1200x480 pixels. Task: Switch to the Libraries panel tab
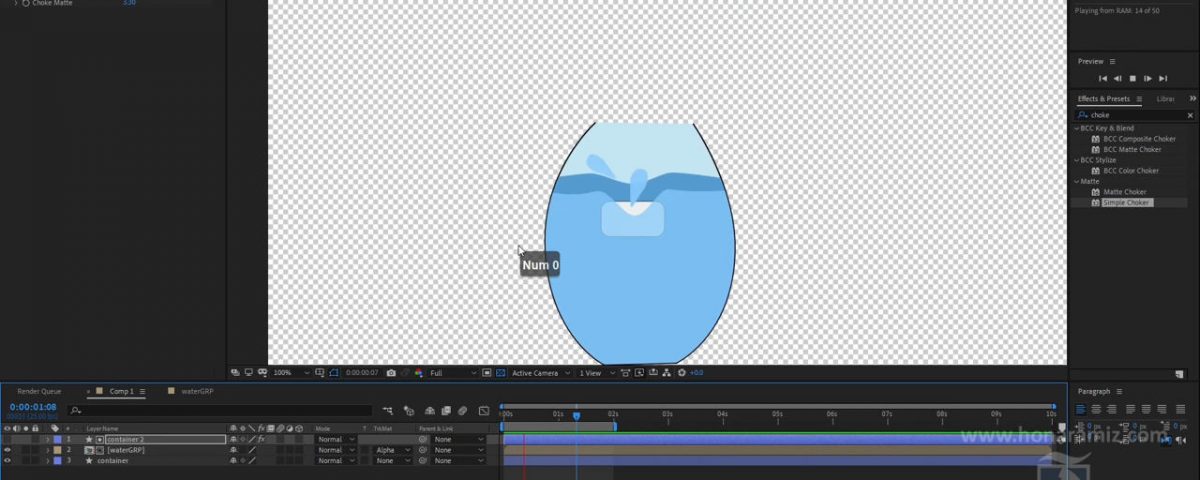pyautogui.click(x=1165, y=99)
